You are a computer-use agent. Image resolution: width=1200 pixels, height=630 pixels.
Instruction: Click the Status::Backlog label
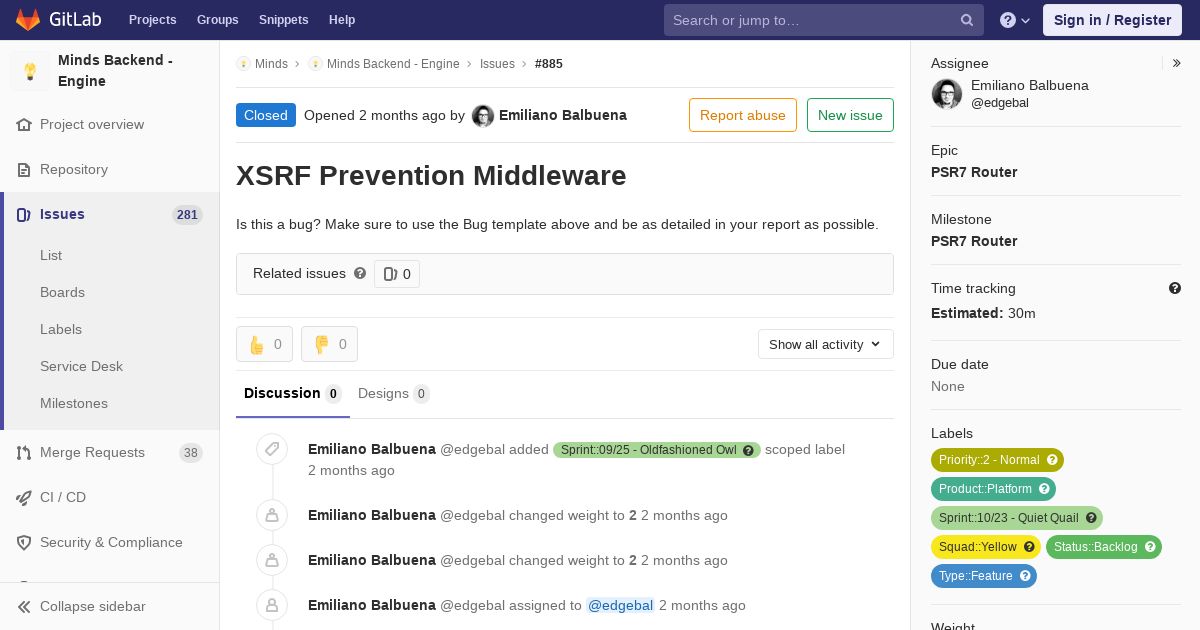click(x=1103, y=547)
